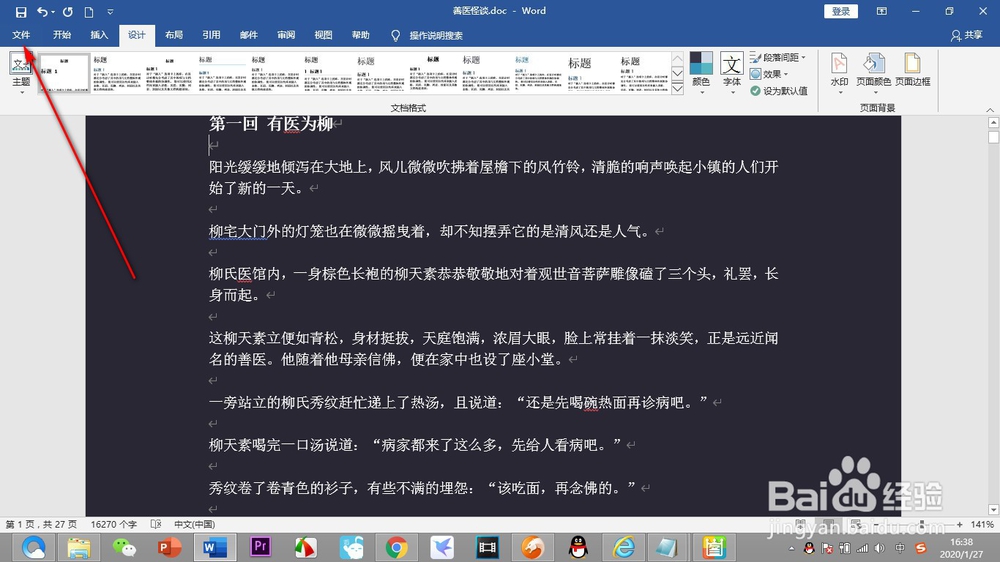Select the last style thumbnail in gallery row

(x=644, y=74)
